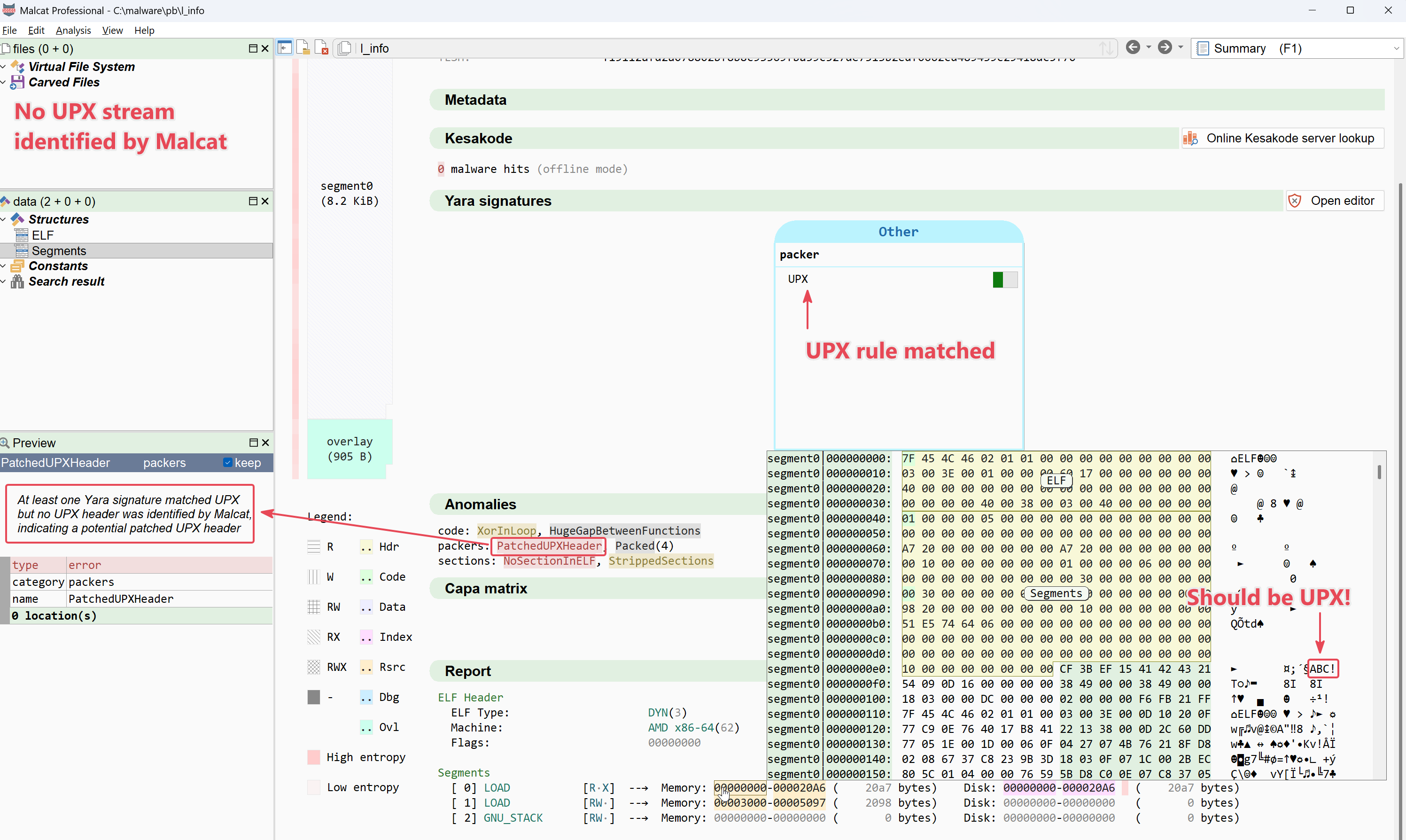
Task: Click segment 0 memory address 00000000
Action: (x=740, y=787)
